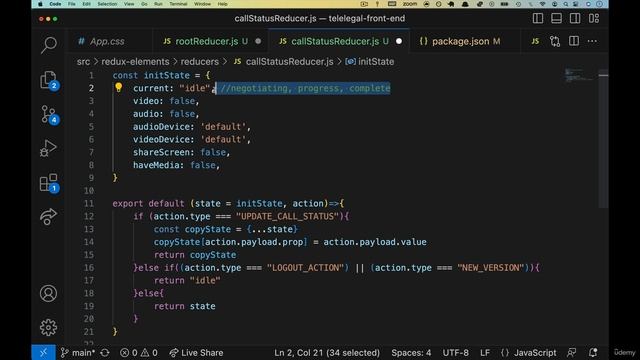640x360 pixels.
Task: Click the main* branch in status bar
Action: click(x=78, y=353)
